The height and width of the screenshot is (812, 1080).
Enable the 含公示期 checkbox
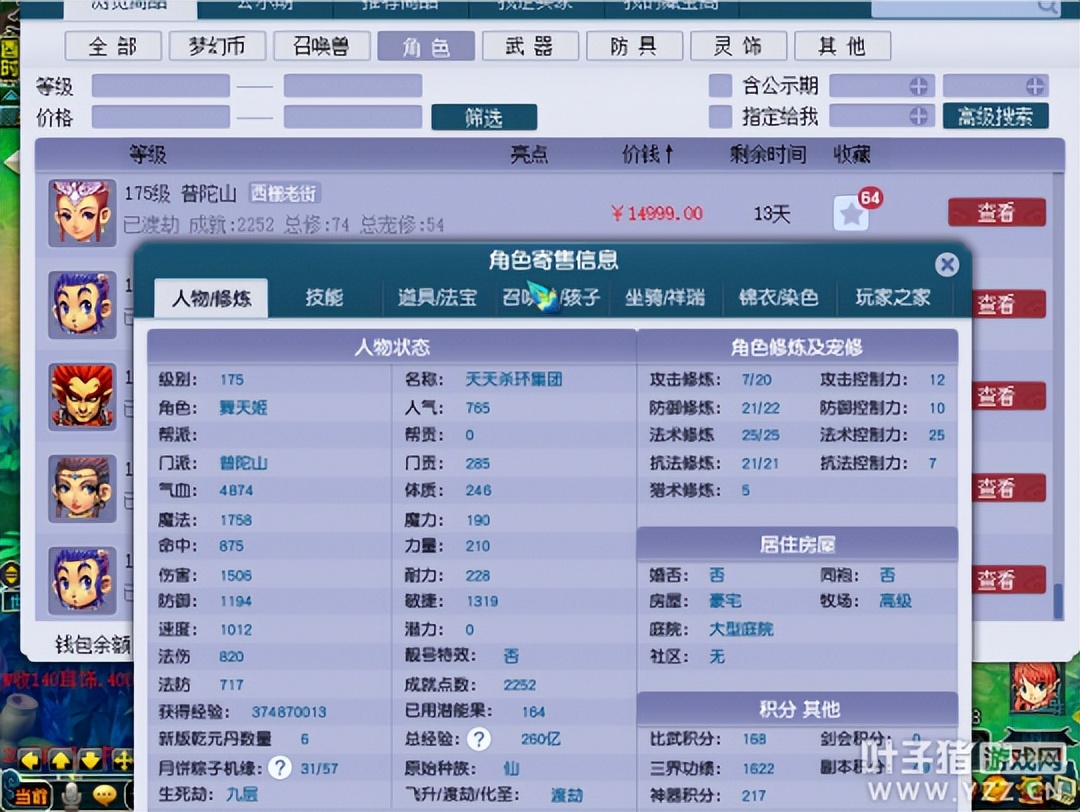point(720,86)
